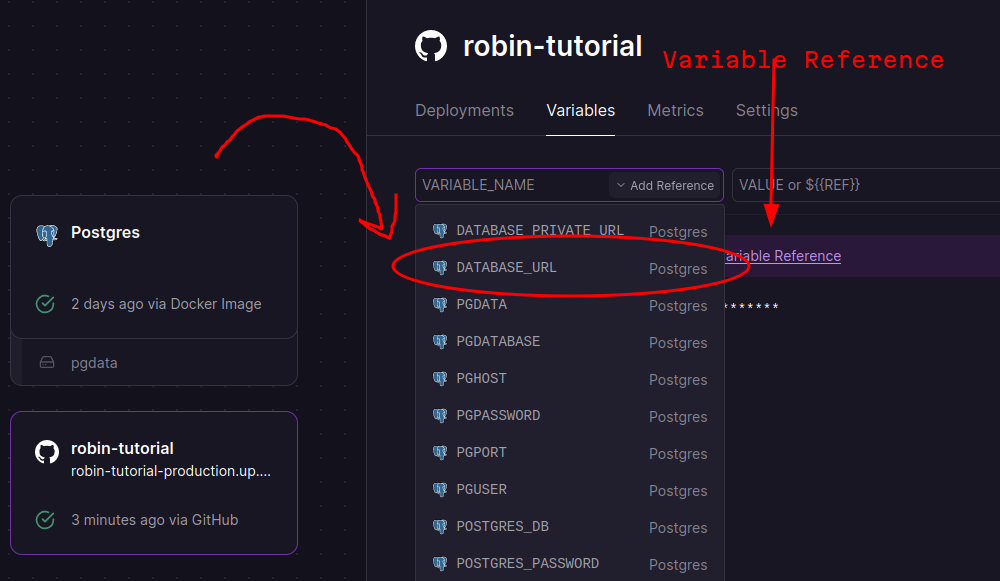1000x581 pixels.
Task: Click elephant icon next to PGPASSWORD
Action: coord(440,416)
